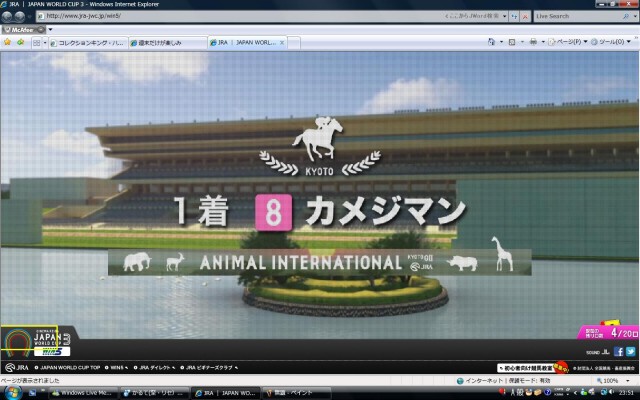Click the red Stop loading icon
Viewport: 640px width, 400px height.
[x=525, y=16]
